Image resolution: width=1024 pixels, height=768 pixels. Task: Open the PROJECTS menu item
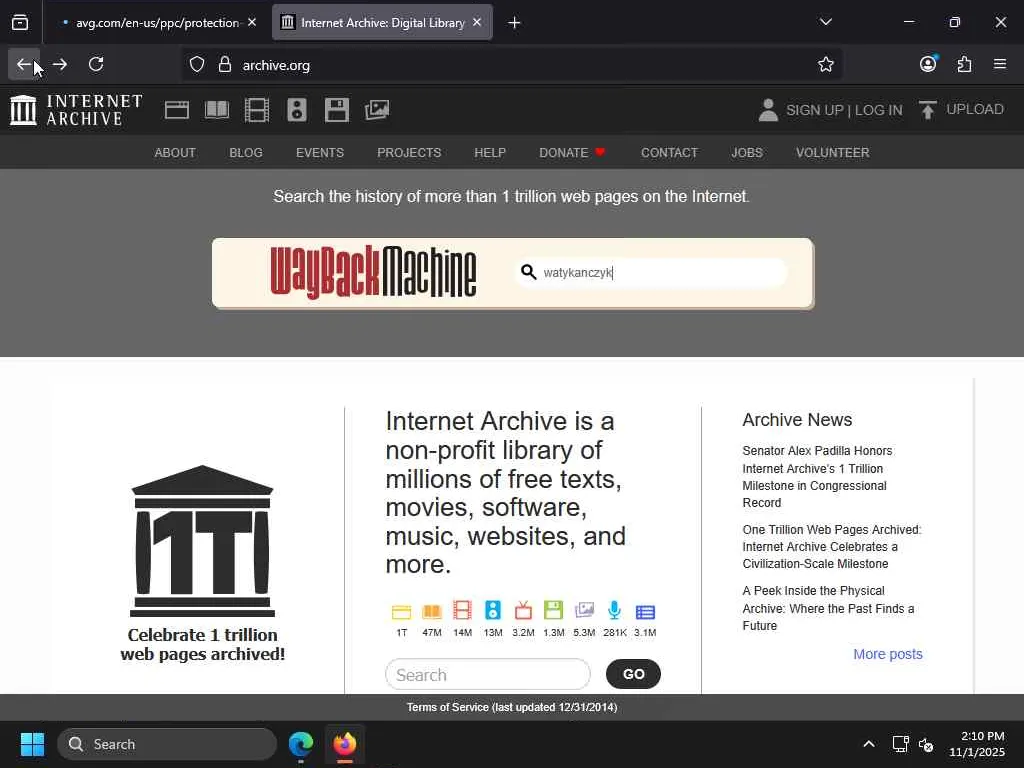409,153
